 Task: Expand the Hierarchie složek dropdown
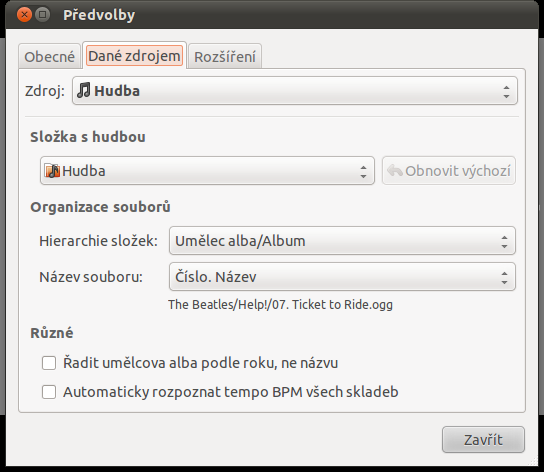(342, 241)
